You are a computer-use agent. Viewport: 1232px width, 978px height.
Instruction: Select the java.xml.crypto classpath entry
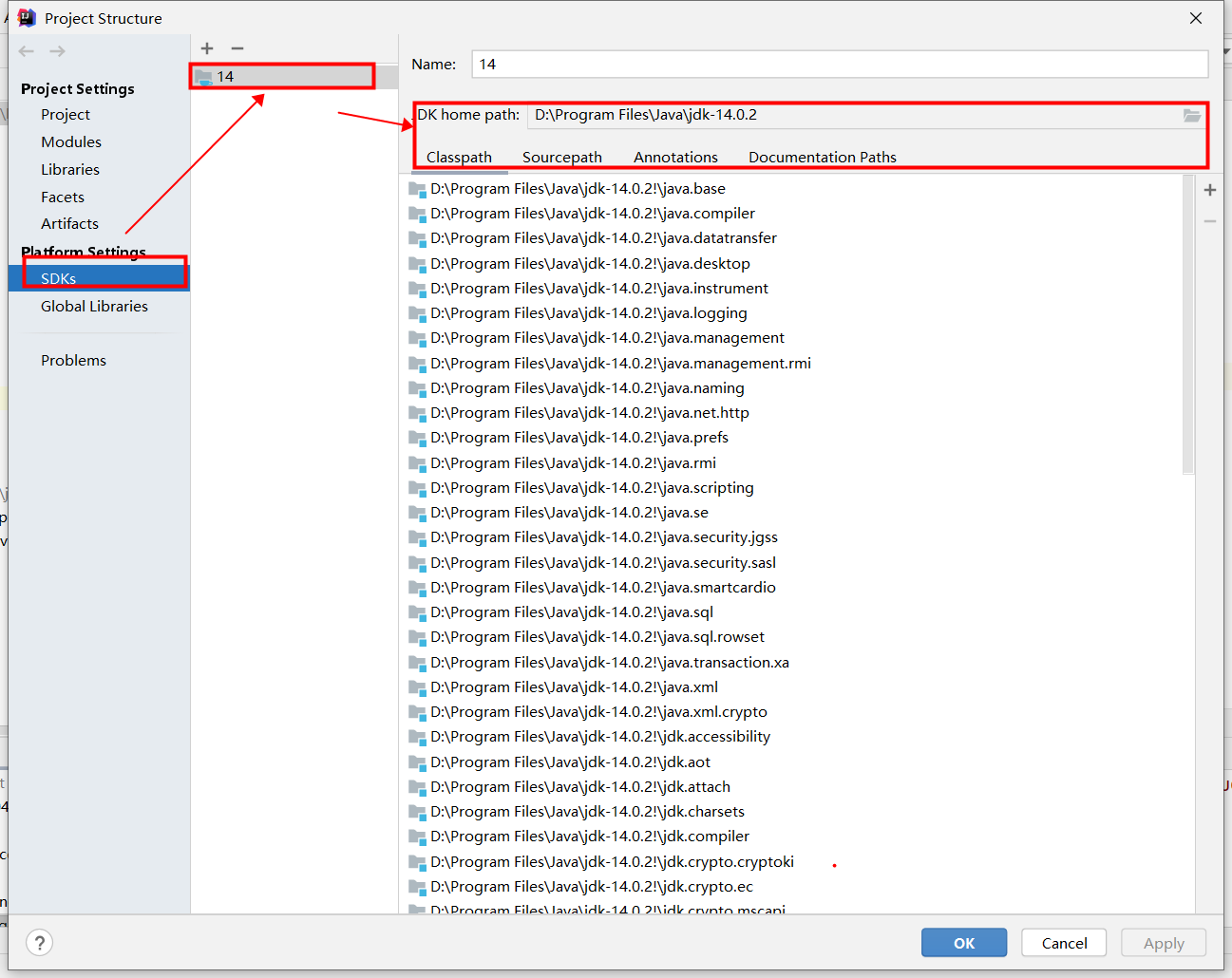point(588,711)
